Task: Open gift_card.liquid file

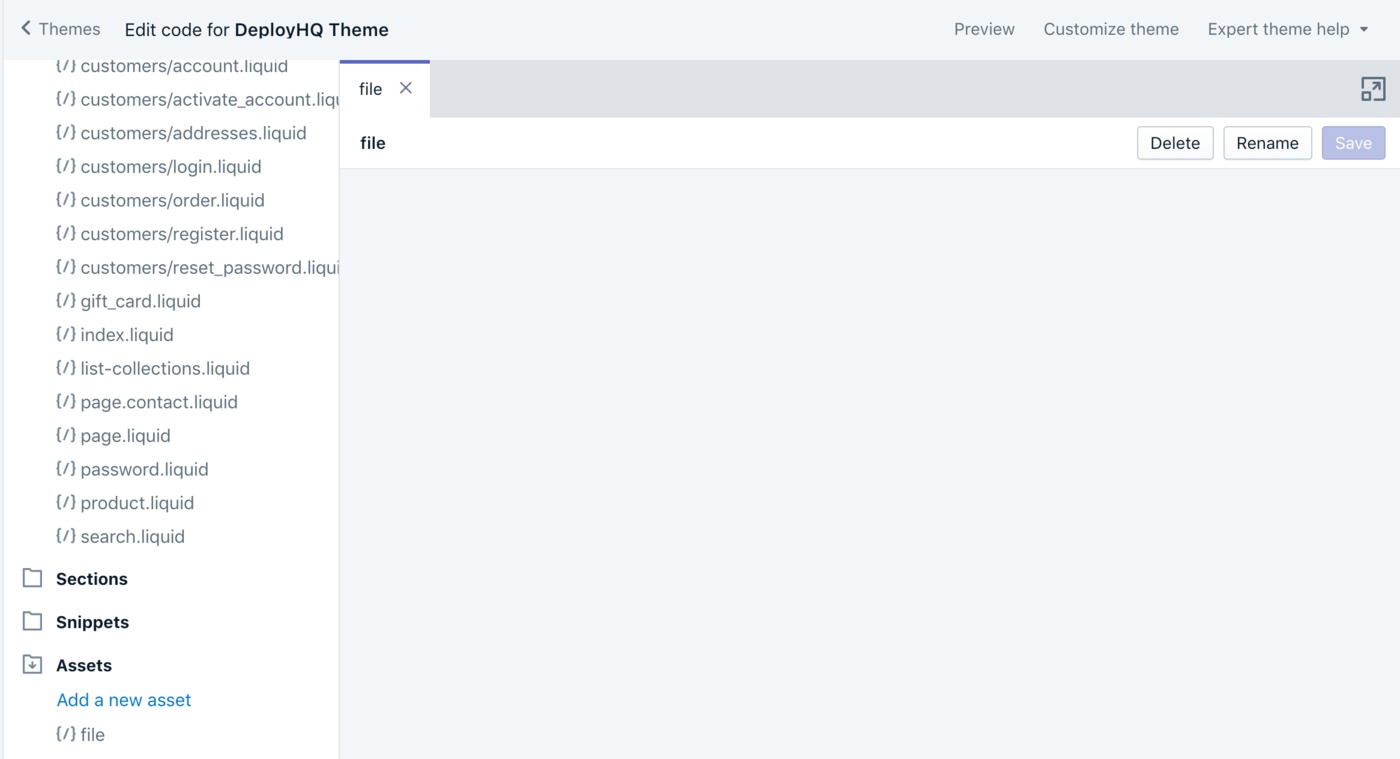Action: click(x=140, y=301)
